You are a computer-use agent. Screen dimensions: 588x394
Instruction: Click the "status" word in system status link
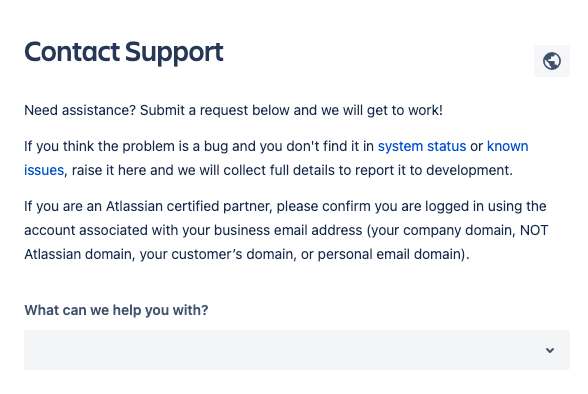447,146
